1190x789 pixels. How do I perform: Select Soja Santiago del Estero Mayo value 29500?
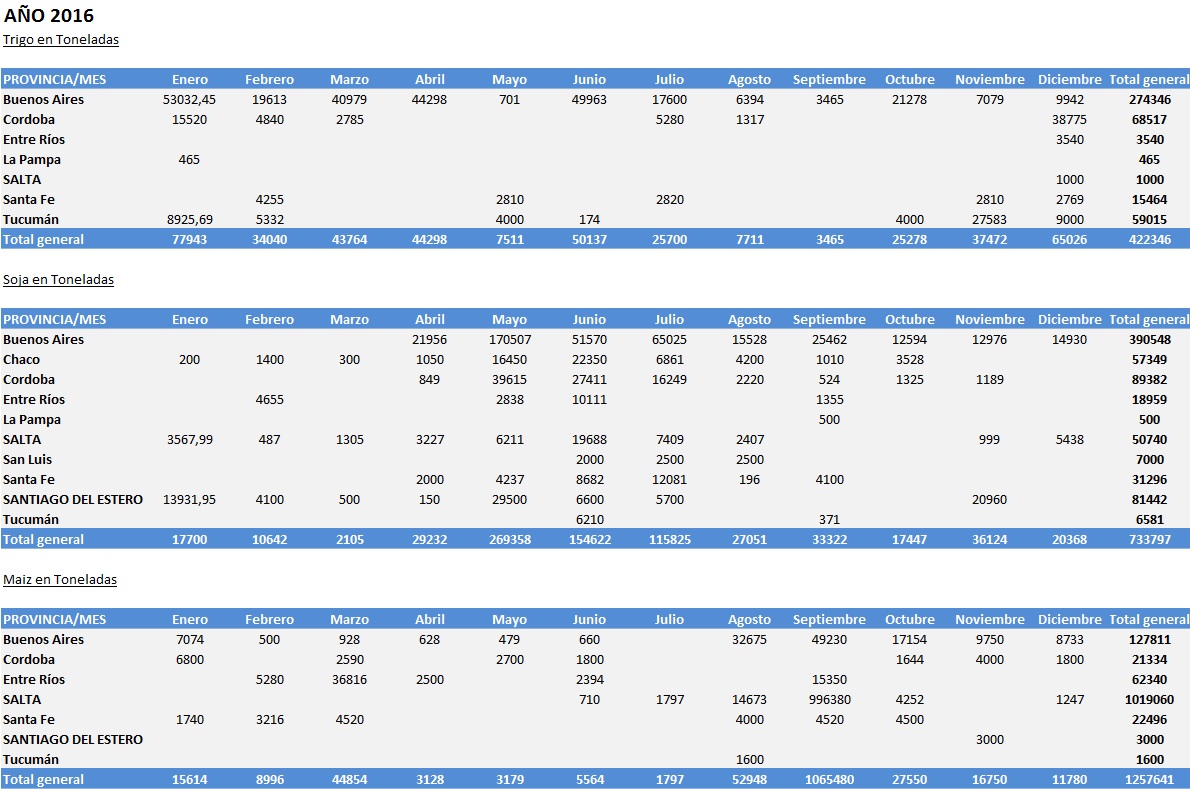510,499
